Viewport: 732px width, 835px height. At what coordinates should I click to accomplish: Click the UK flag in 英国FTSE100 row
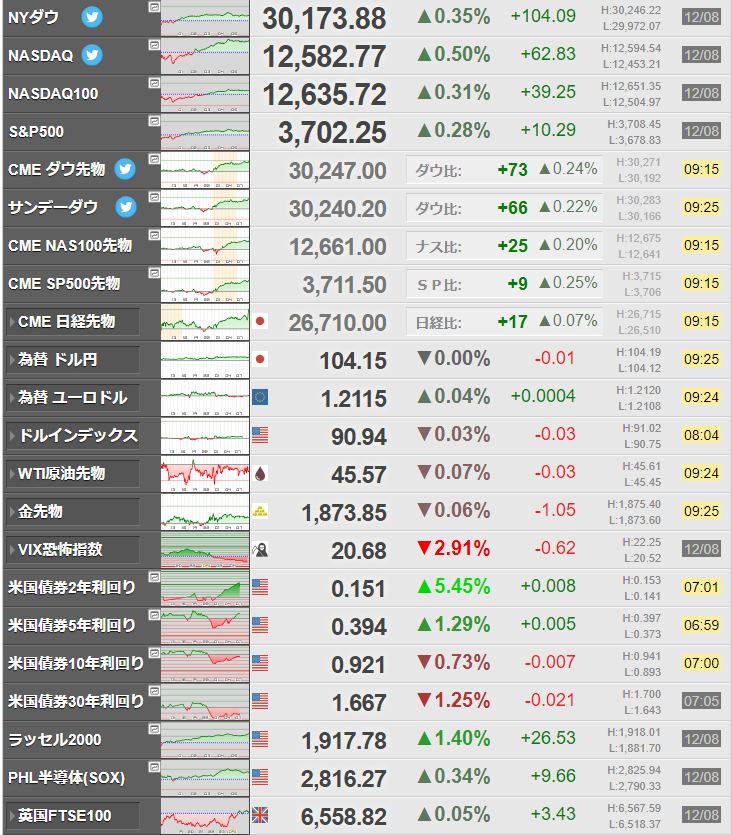[x=260, y=815]
